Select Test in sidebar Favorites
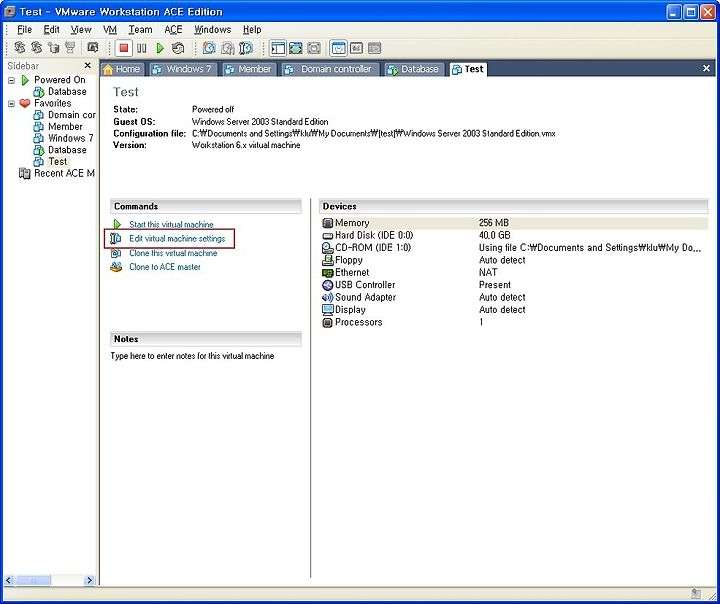Screen dimensions: 720x604 [x=57, y=162]
